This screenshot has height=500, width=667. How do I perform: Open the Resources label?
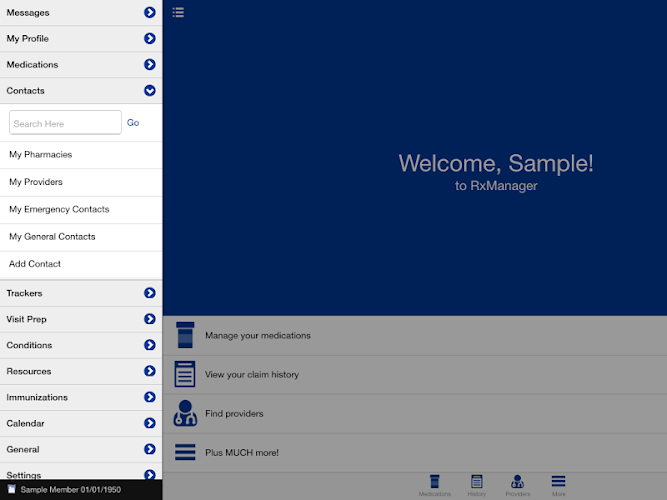coord(29,371)
